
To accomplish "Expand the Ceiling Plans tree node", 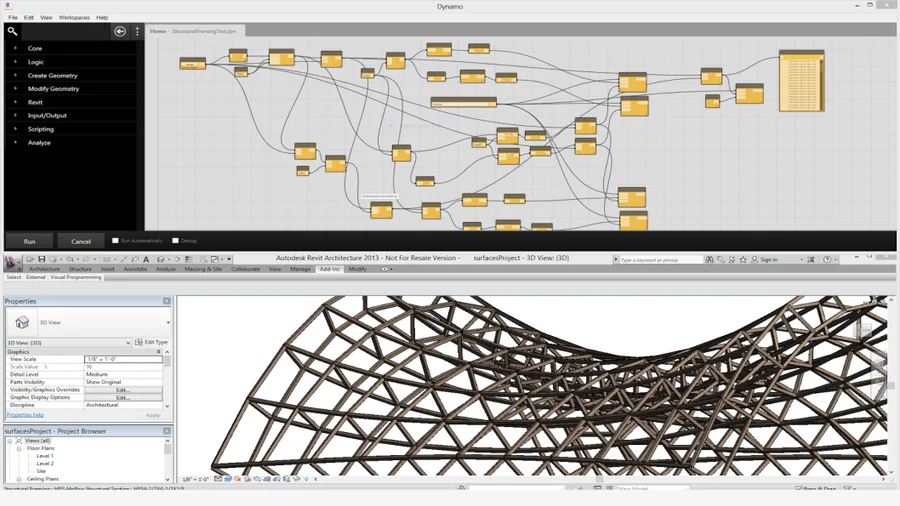I will (19, 478).
